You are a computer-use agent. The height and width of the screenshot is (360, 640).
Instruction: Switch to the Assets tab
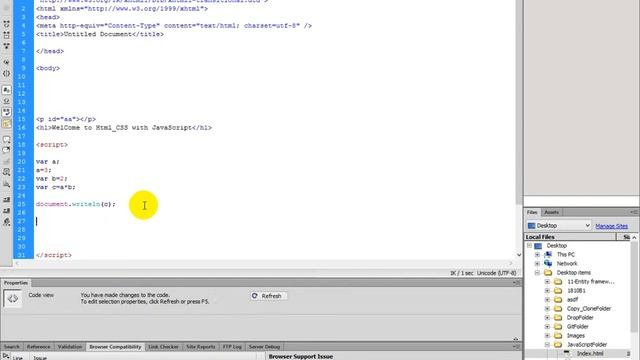551,212
